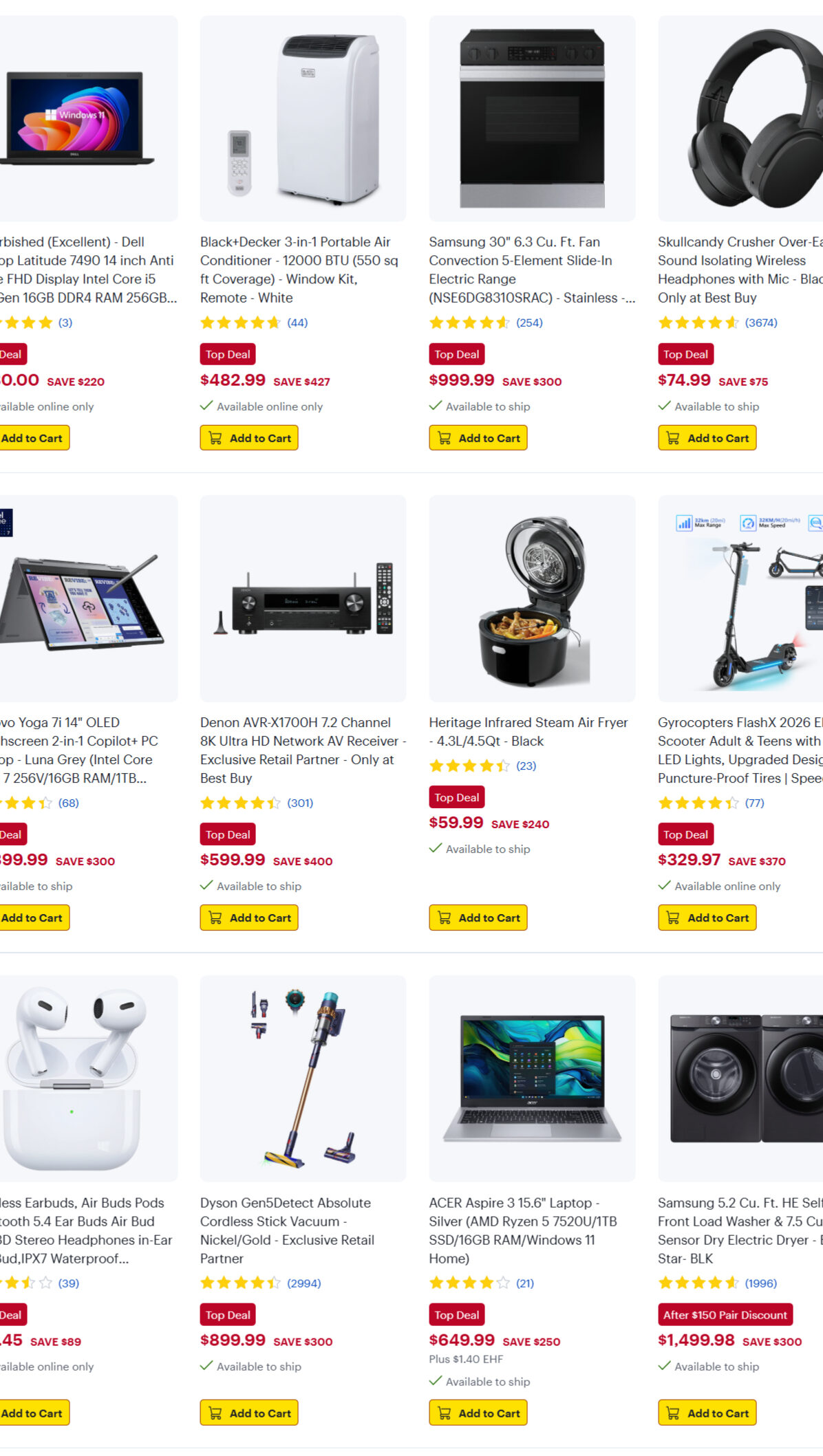Click cart icon on Skullcandy Add to Cart

pos(673,438)
